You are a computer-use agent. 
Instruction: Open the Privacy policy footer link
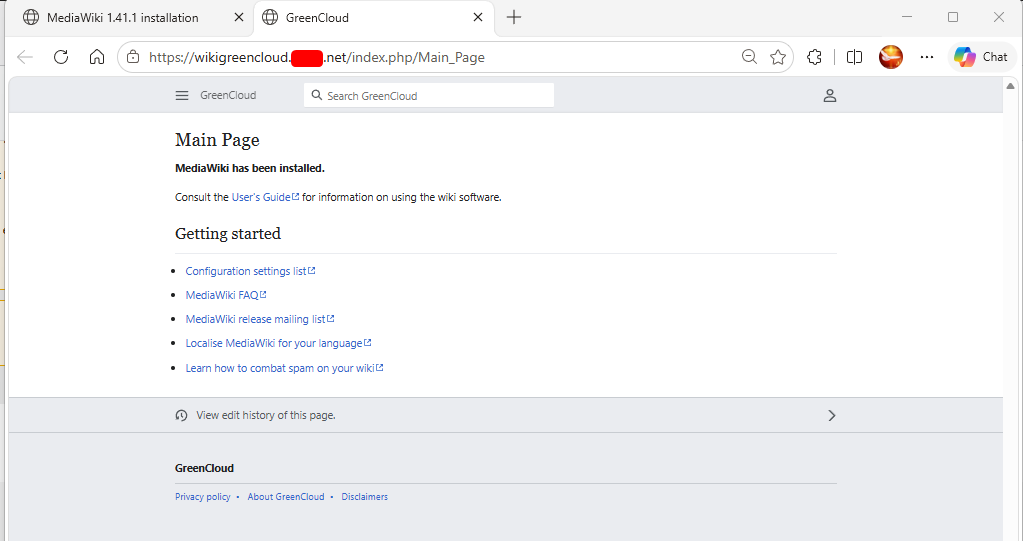click(x=203, y=497)
